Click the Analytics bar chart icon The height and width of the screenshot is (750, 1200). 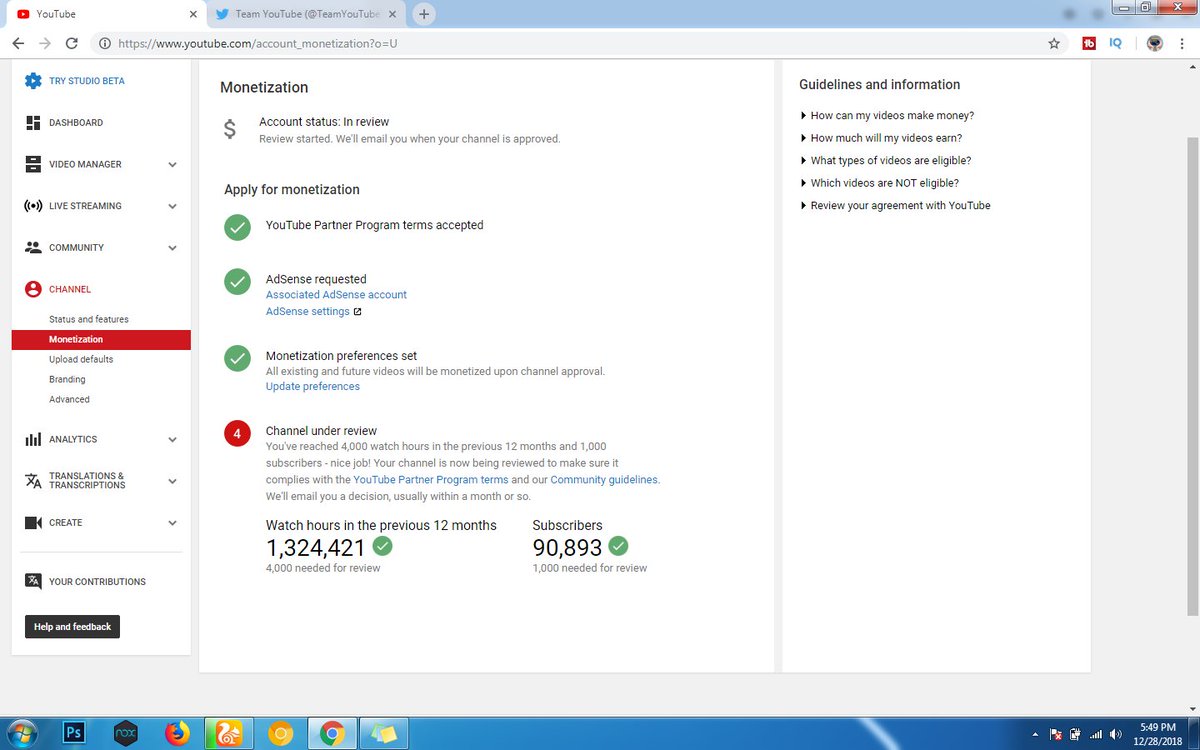[x=33, y=439]
